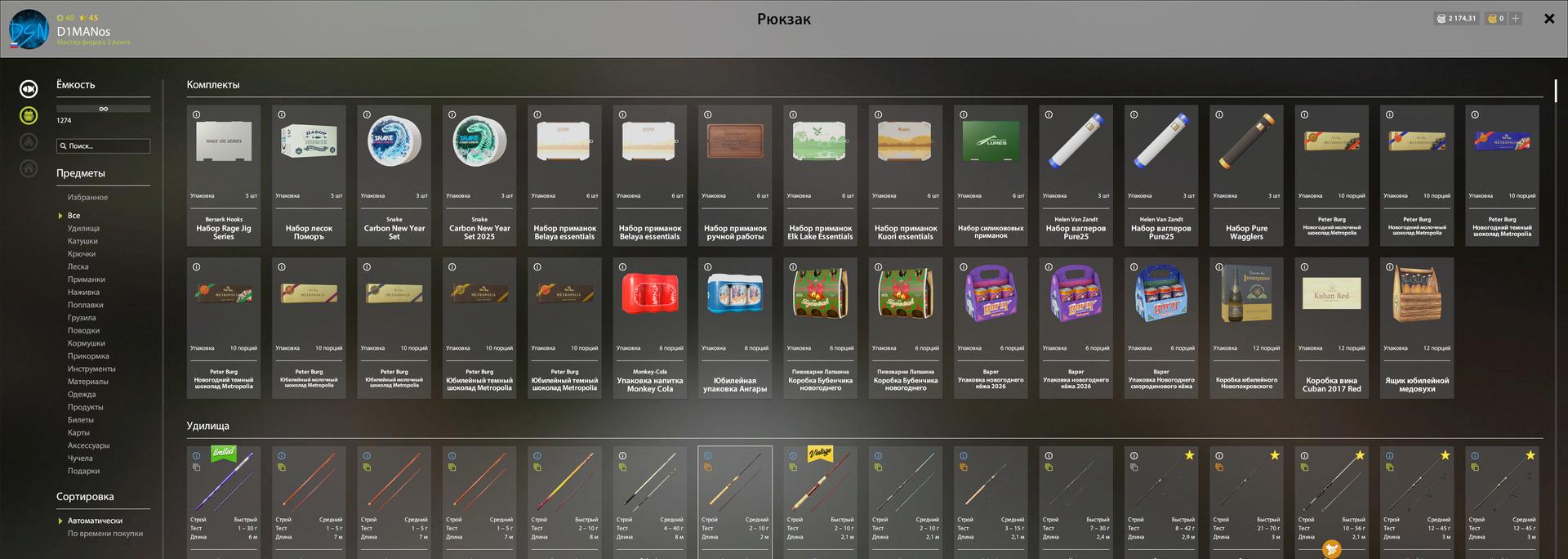
Task: Filter items by Катушки category
Action: [82, 241]
